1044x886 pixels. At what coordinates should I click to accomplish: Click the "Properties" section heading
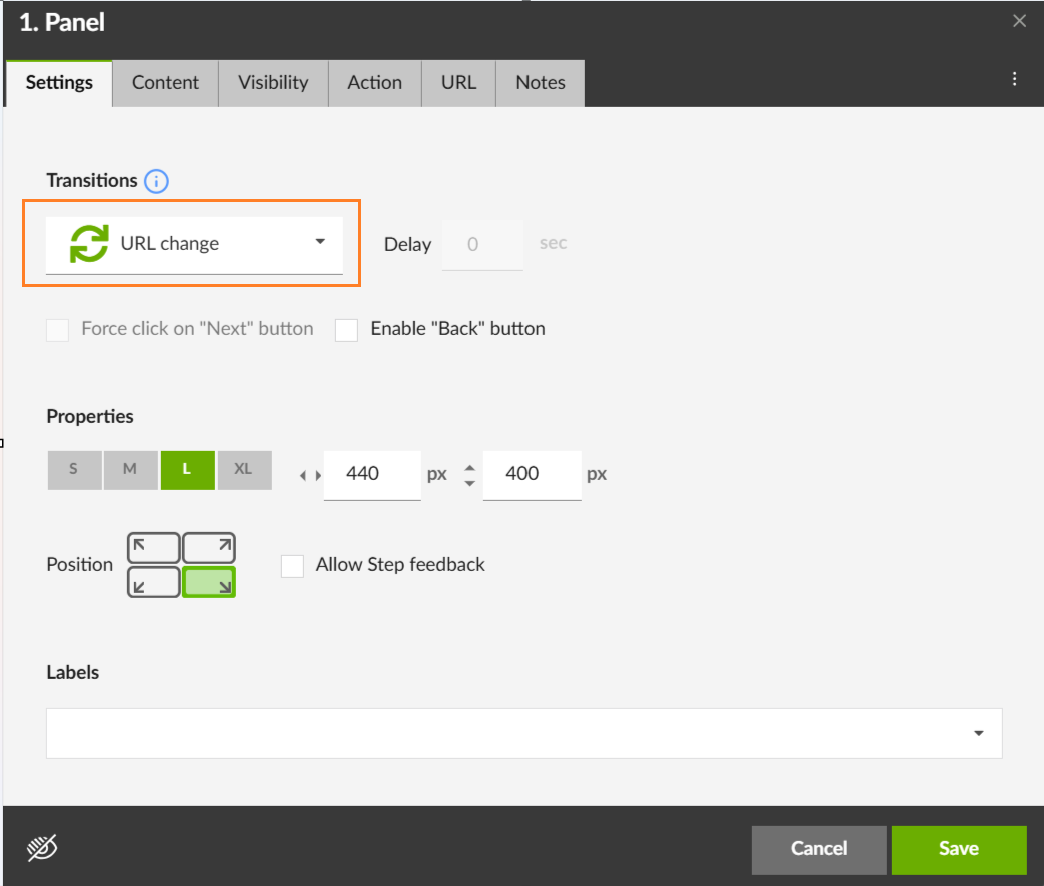[x=90, y=417]
